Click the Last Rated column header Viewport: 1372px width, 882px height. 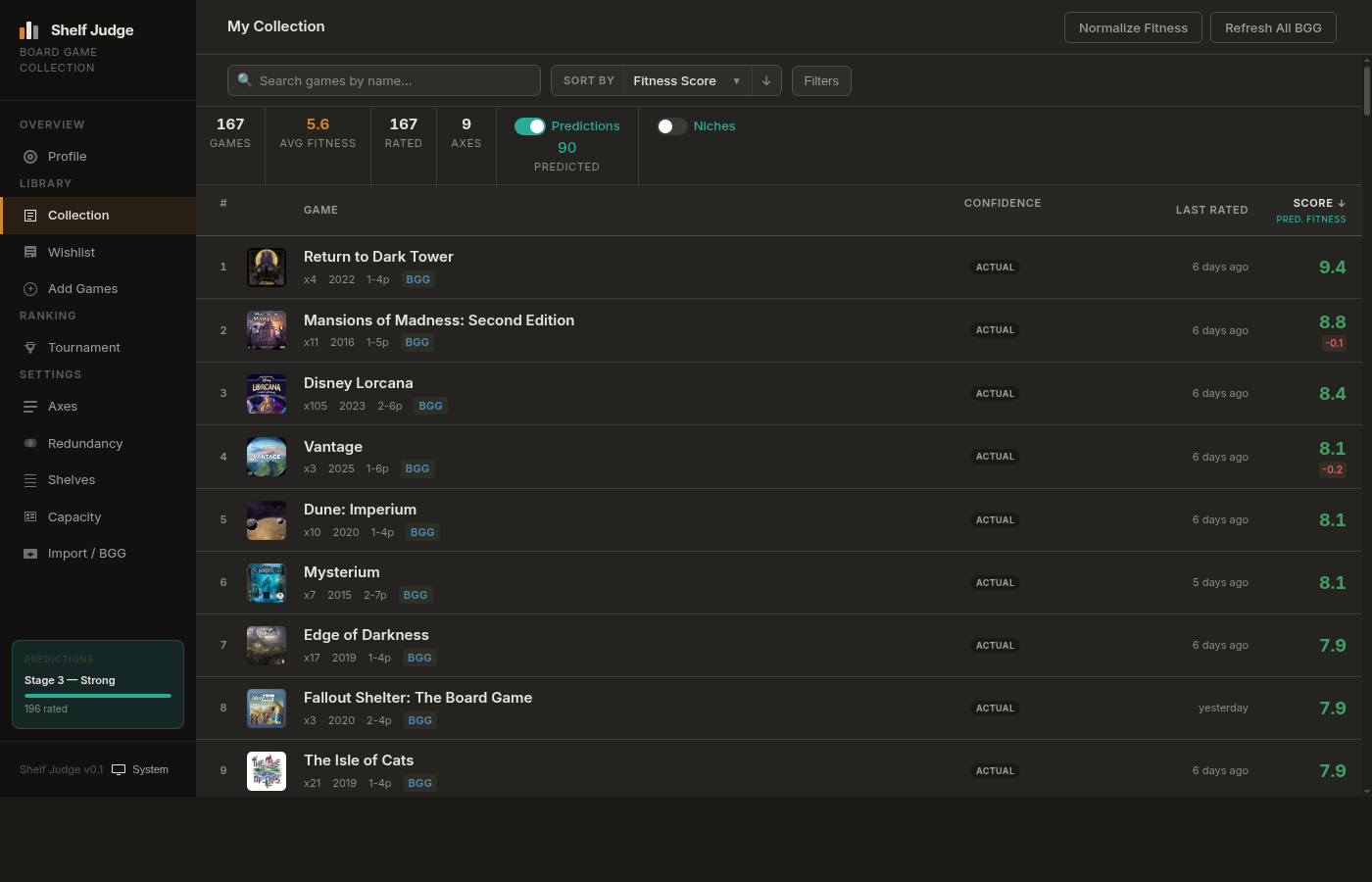click(x=1212, y=210)
